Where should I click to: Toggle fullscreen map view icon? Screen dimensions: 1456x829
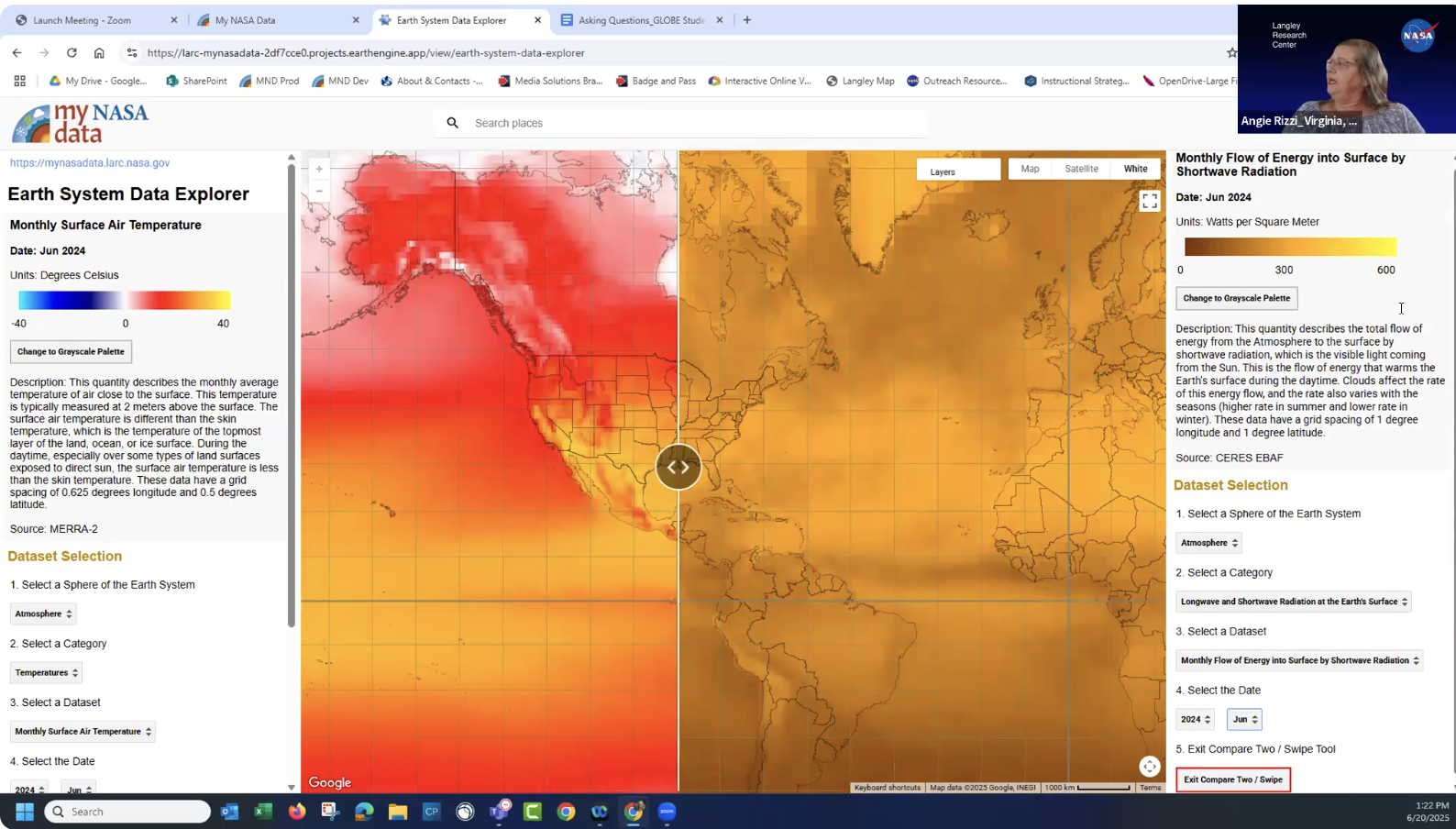pos(1150,201)
